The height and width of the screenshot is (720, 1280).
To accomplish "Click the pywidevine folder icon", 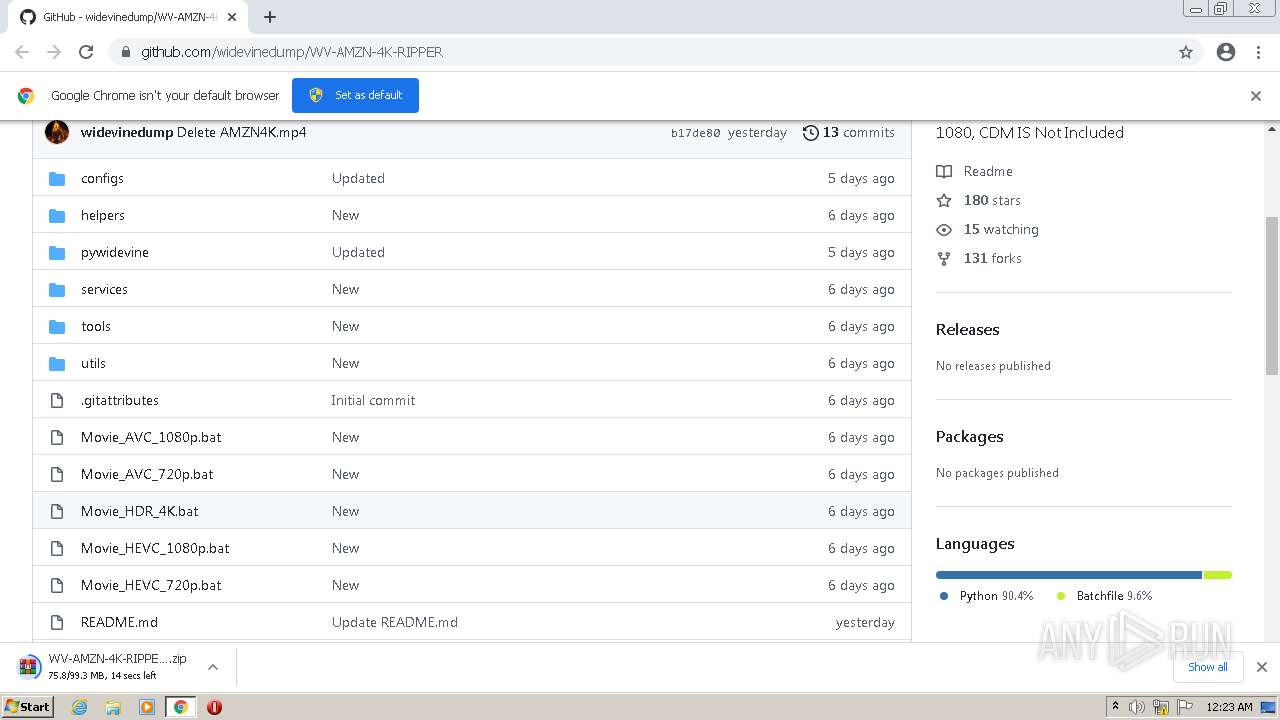I will point(57,253).
